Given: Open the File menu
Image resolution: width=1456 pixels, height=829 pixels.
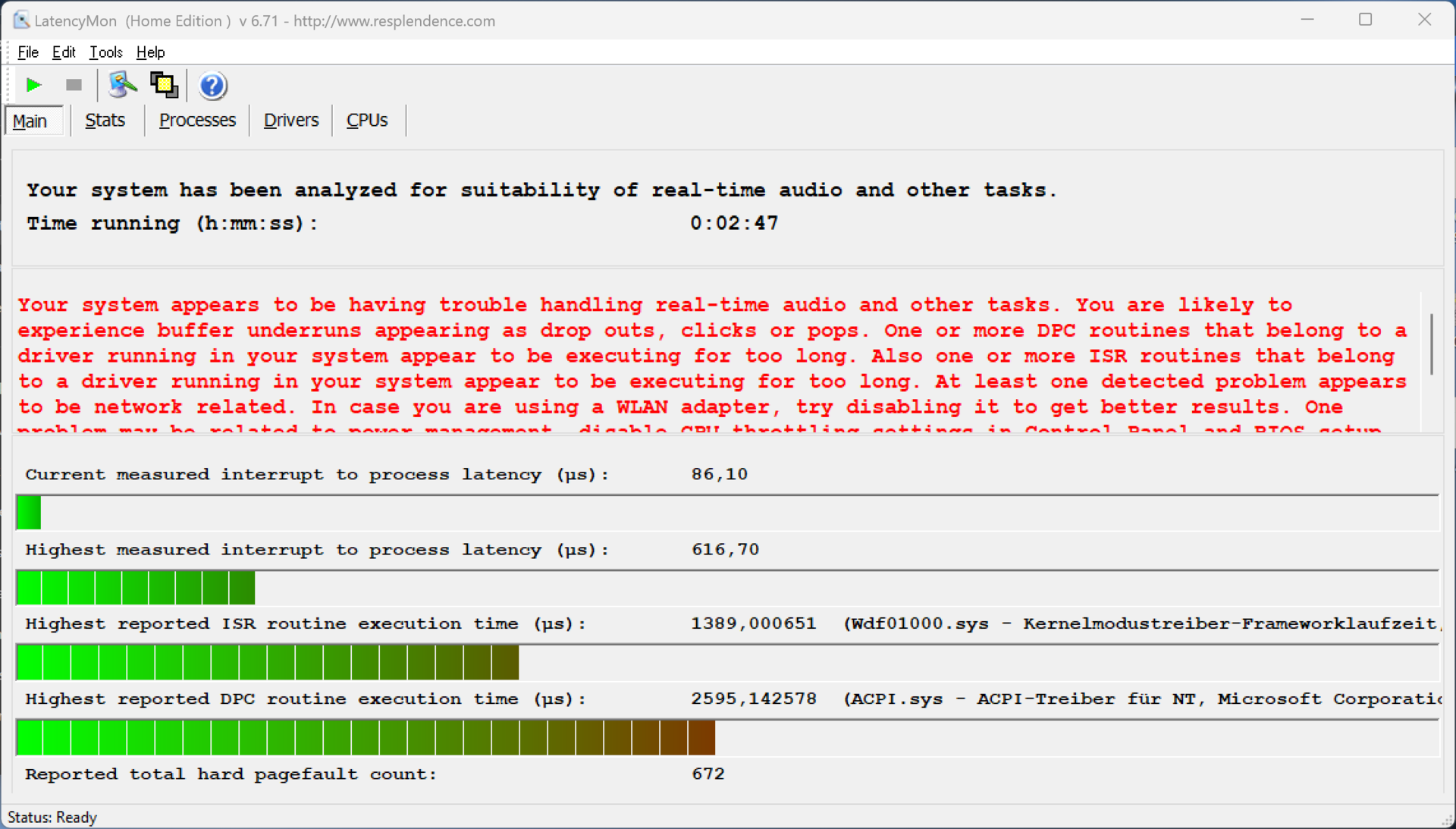Looking at the screenshot, I should pyautogui.click(x=28, y=52).
